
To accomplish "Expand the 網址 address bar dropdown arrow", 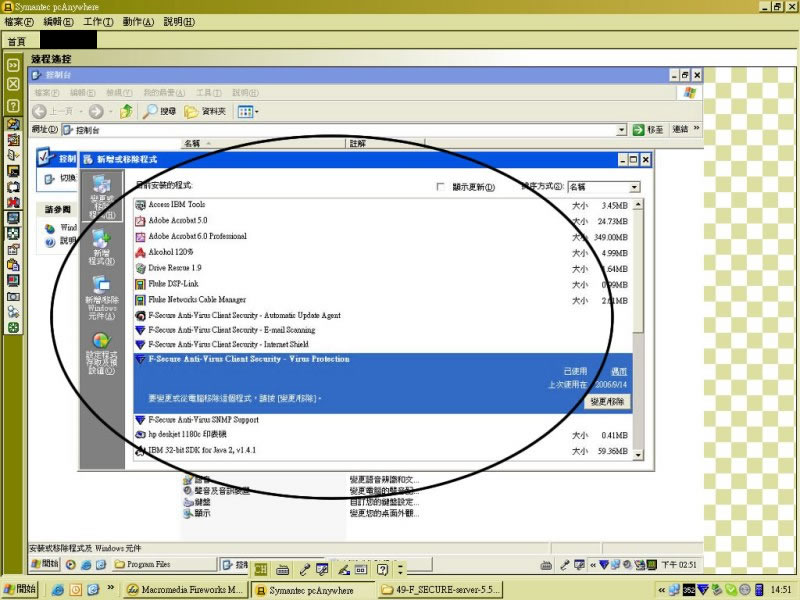I will 621,130.
